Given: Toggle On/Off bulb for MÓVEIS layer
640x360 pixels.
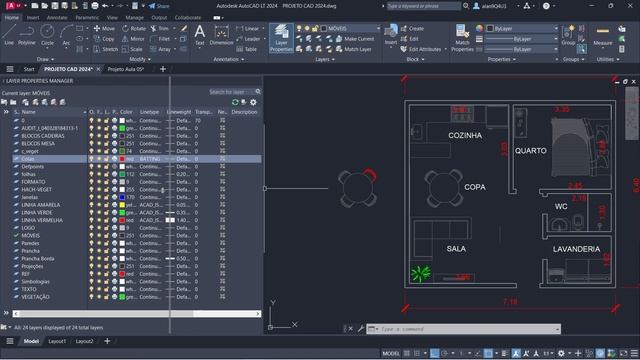Looking at the screenshot, I should point(91,236).
